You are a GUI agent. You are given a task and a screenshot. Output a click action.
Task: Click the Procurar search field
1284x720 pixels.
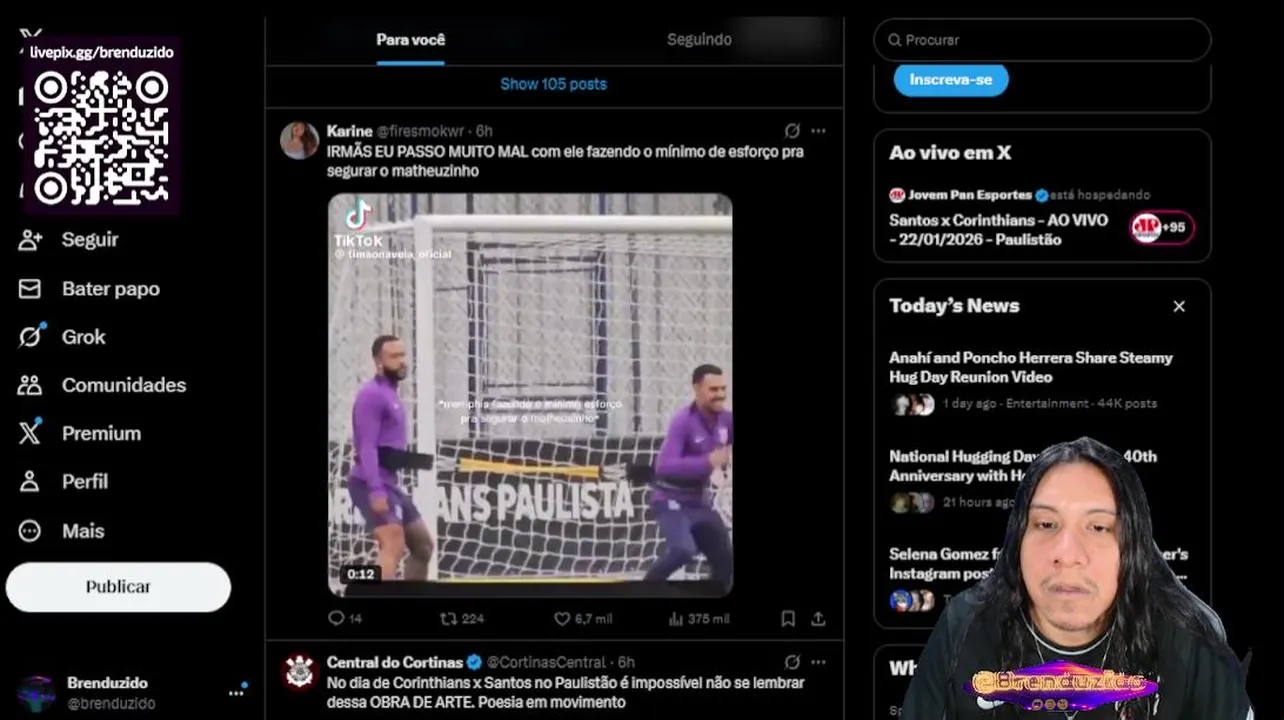(x=1042, y=40)
